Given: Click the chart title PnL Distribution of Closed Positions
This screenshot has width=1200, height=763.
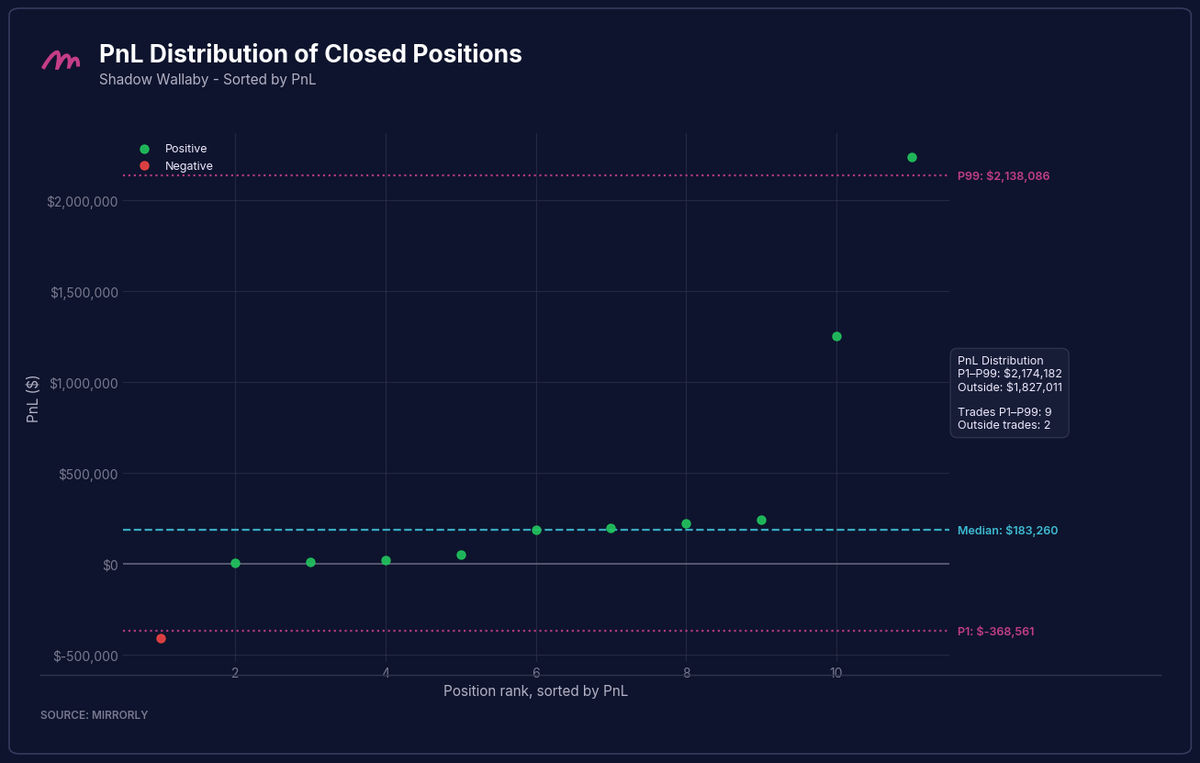Looking at the screenshot, I should [310, 54].
